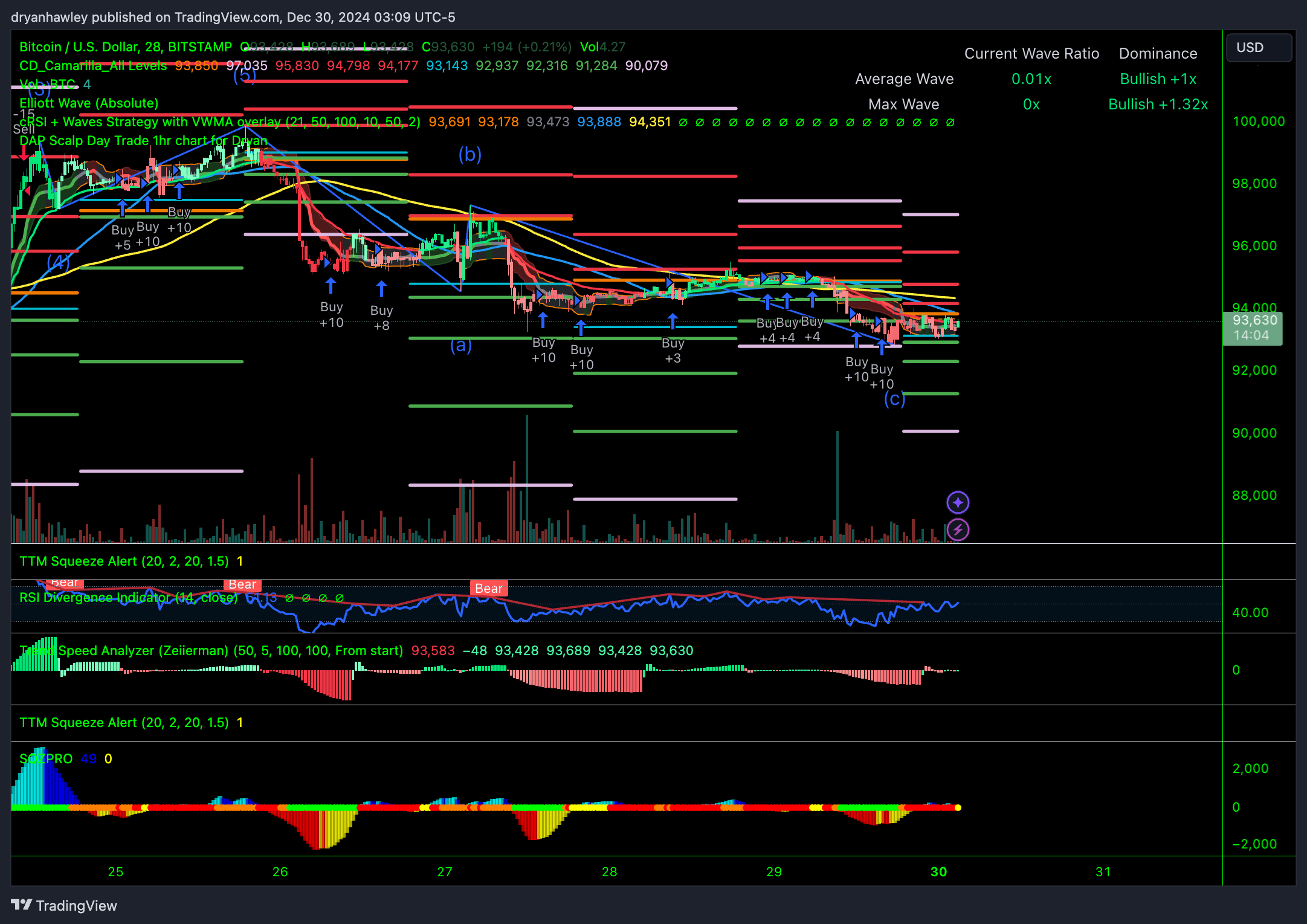
Task: Click the −2,000 SQZPRO axis label
Action: point(1254,844)
